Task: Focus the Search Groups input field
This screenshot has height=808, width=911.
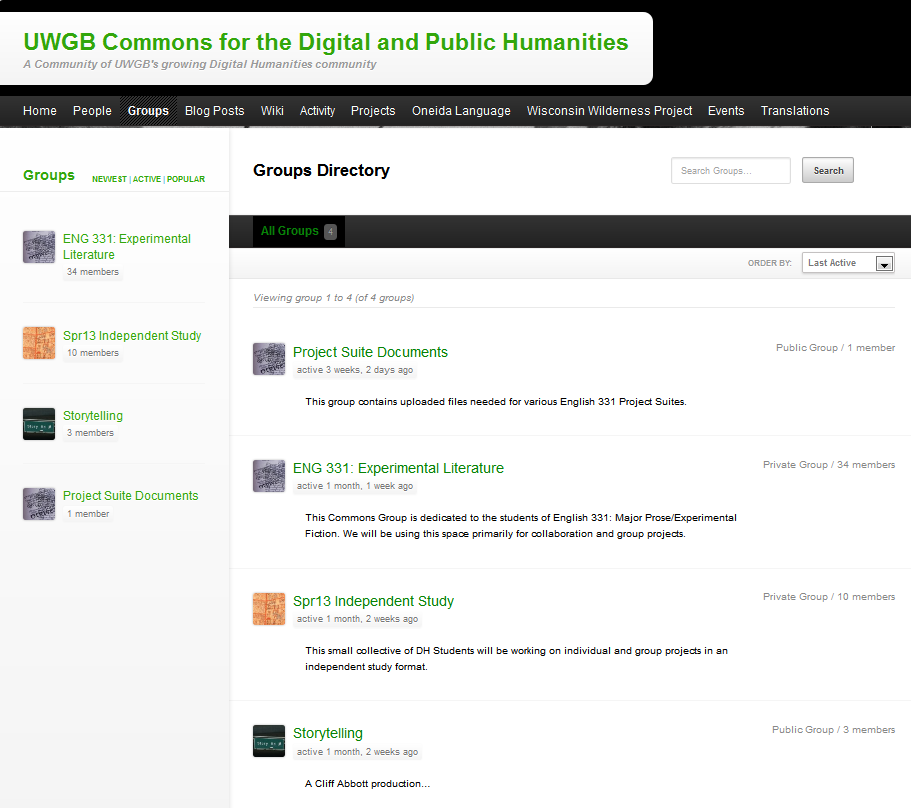Action: (x=731, y=170)
